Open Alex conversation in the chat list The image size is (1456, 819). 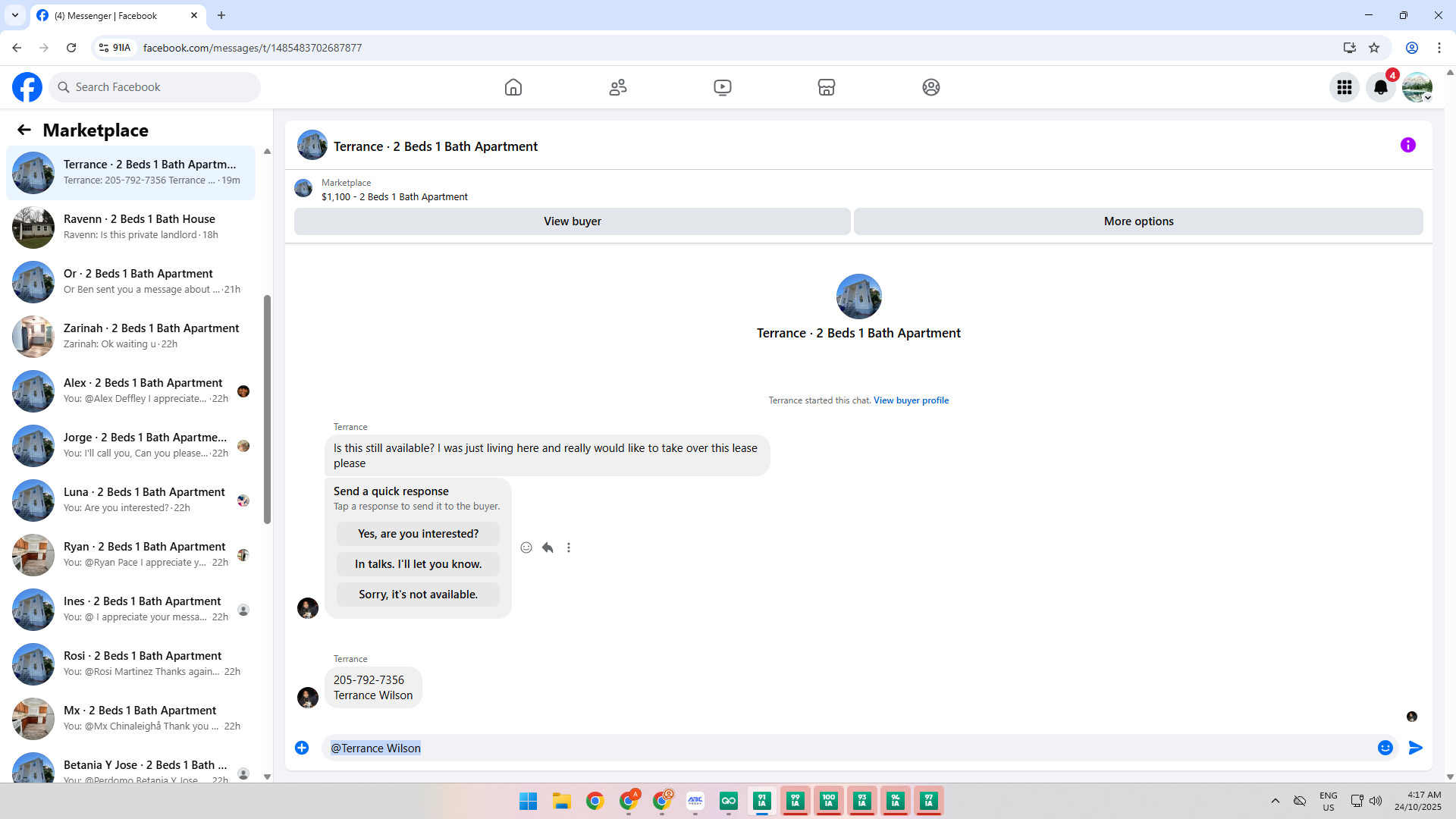click(x=130, y=391)
